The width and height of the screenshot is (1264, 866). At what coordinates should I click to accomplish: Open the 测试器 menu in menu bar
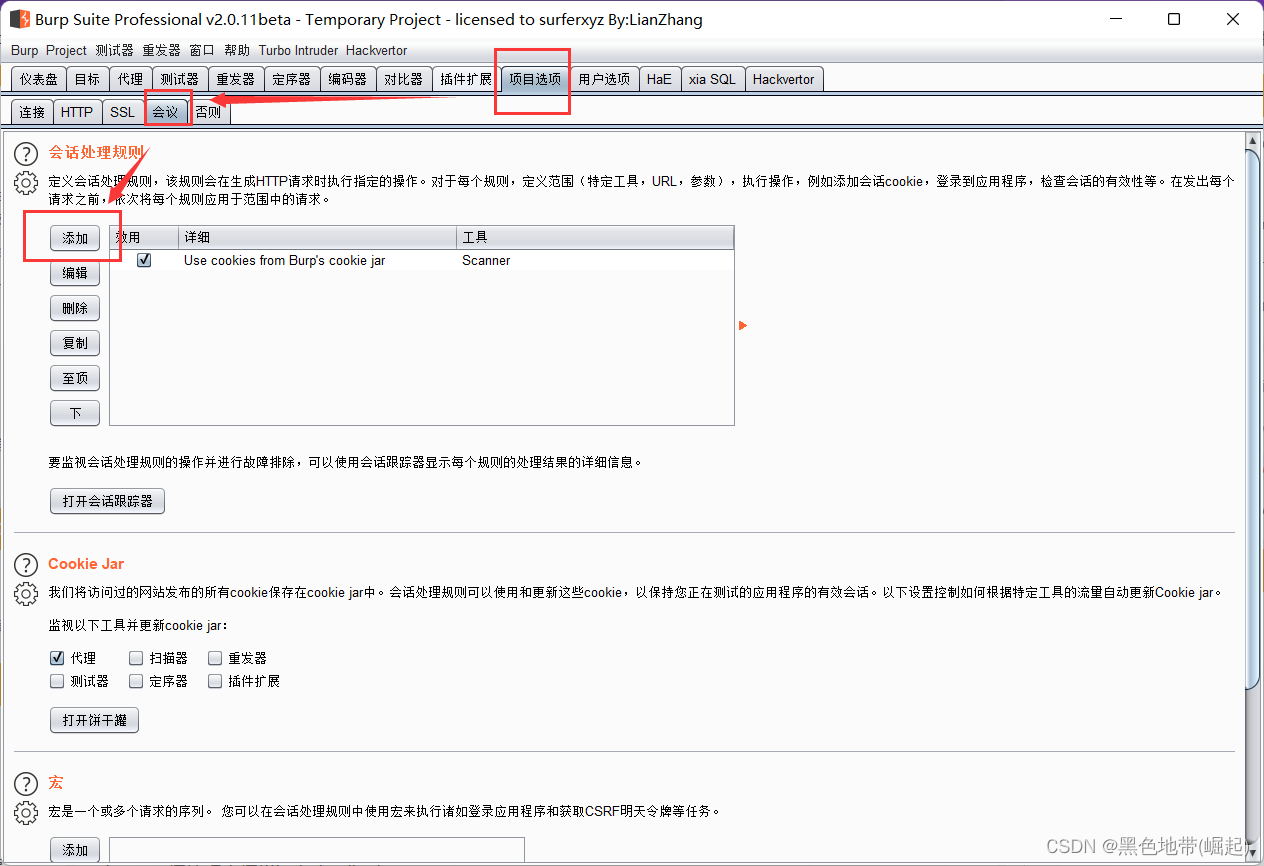(x=114, y=50)
